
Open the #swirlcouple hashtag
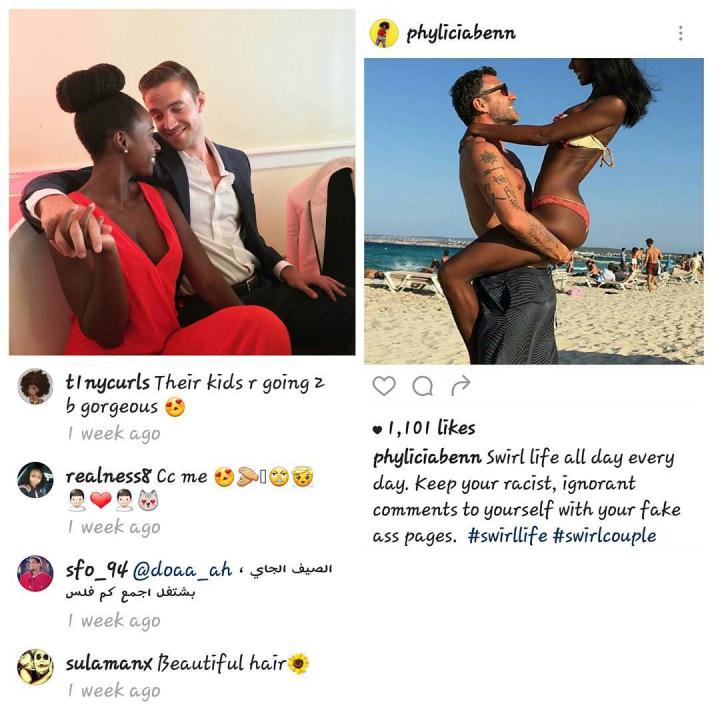[x=605, y=536]
